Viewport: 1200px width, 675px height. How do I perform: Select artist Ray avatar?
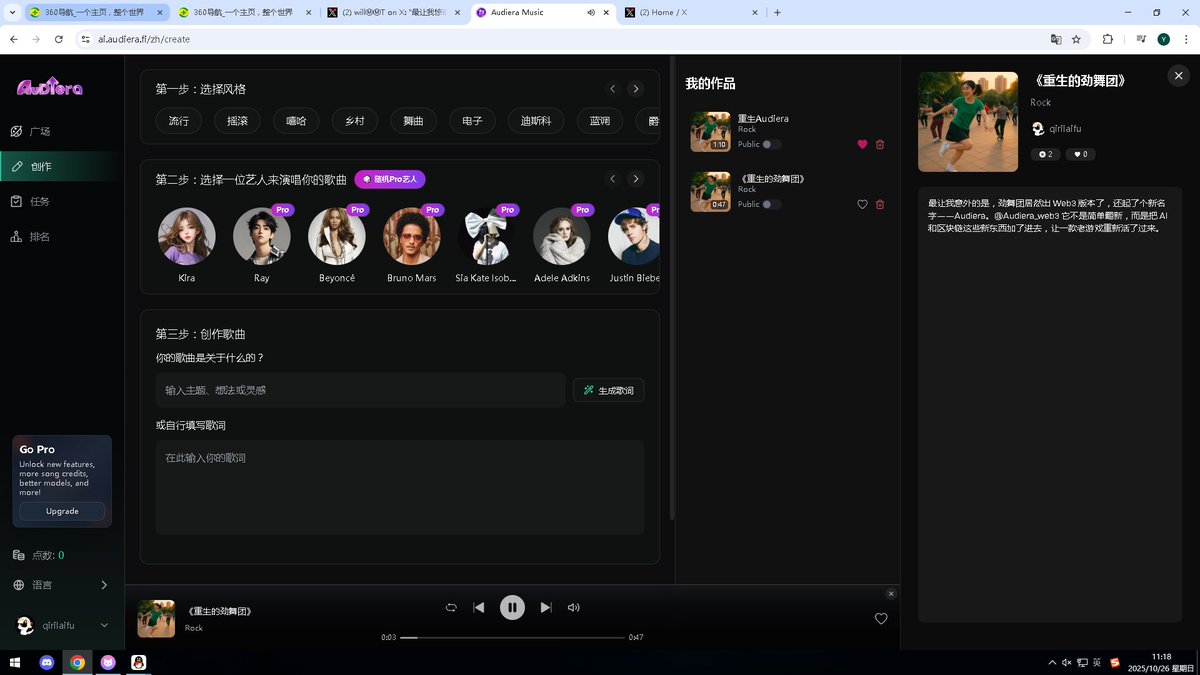[262, 236]
